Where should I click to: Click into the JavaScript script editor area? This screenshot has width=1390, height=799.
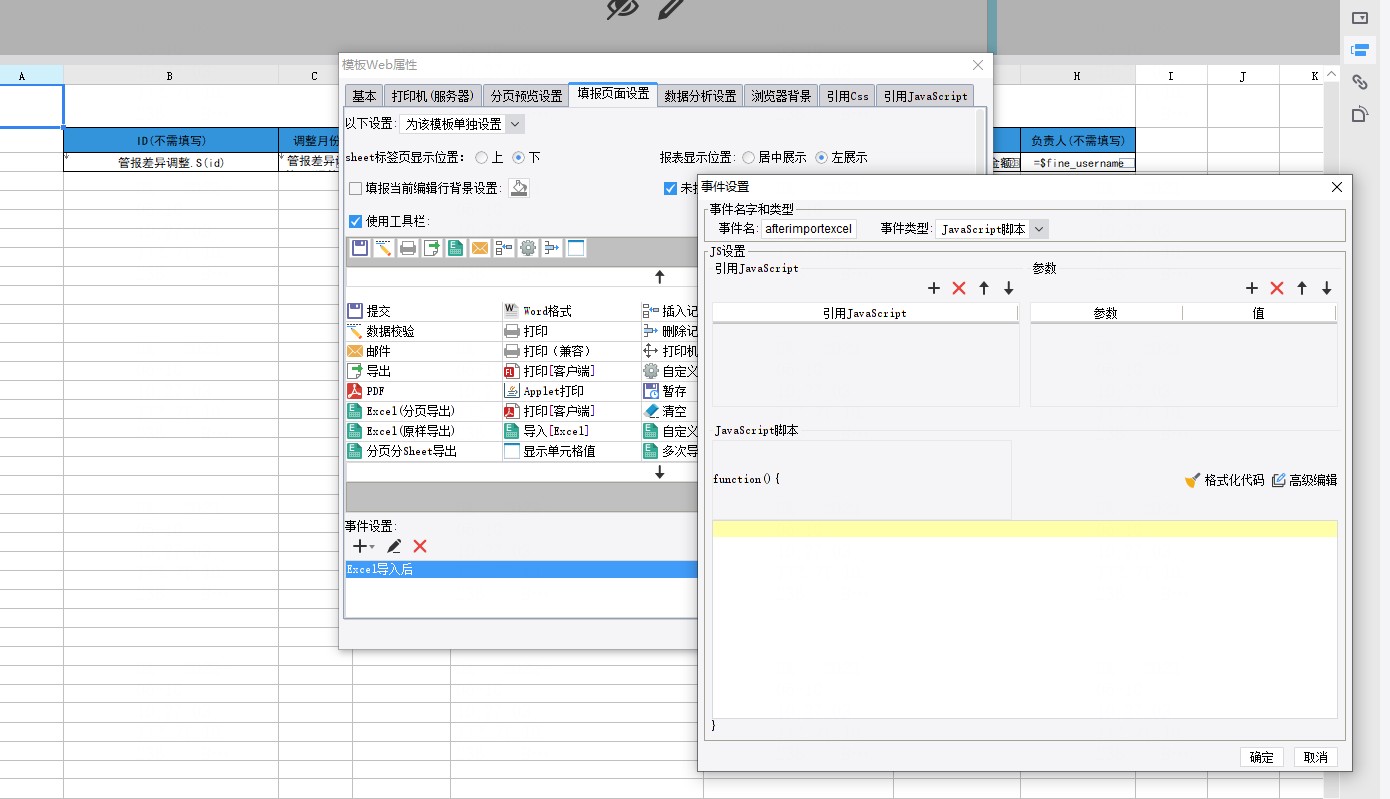coord(1024,618)
